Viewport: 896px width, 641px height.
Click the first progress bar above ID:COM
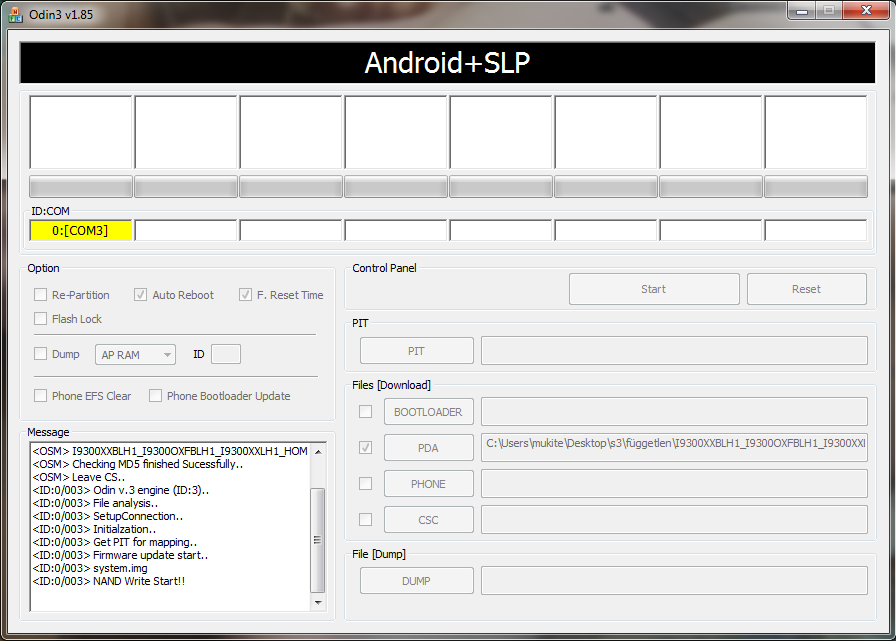pyautogui.click(x=81, y=187)
